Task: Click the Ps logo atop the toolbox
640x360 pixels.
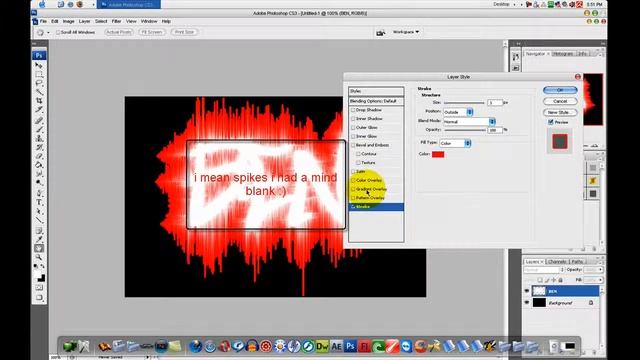Action: tap(39, 55)
